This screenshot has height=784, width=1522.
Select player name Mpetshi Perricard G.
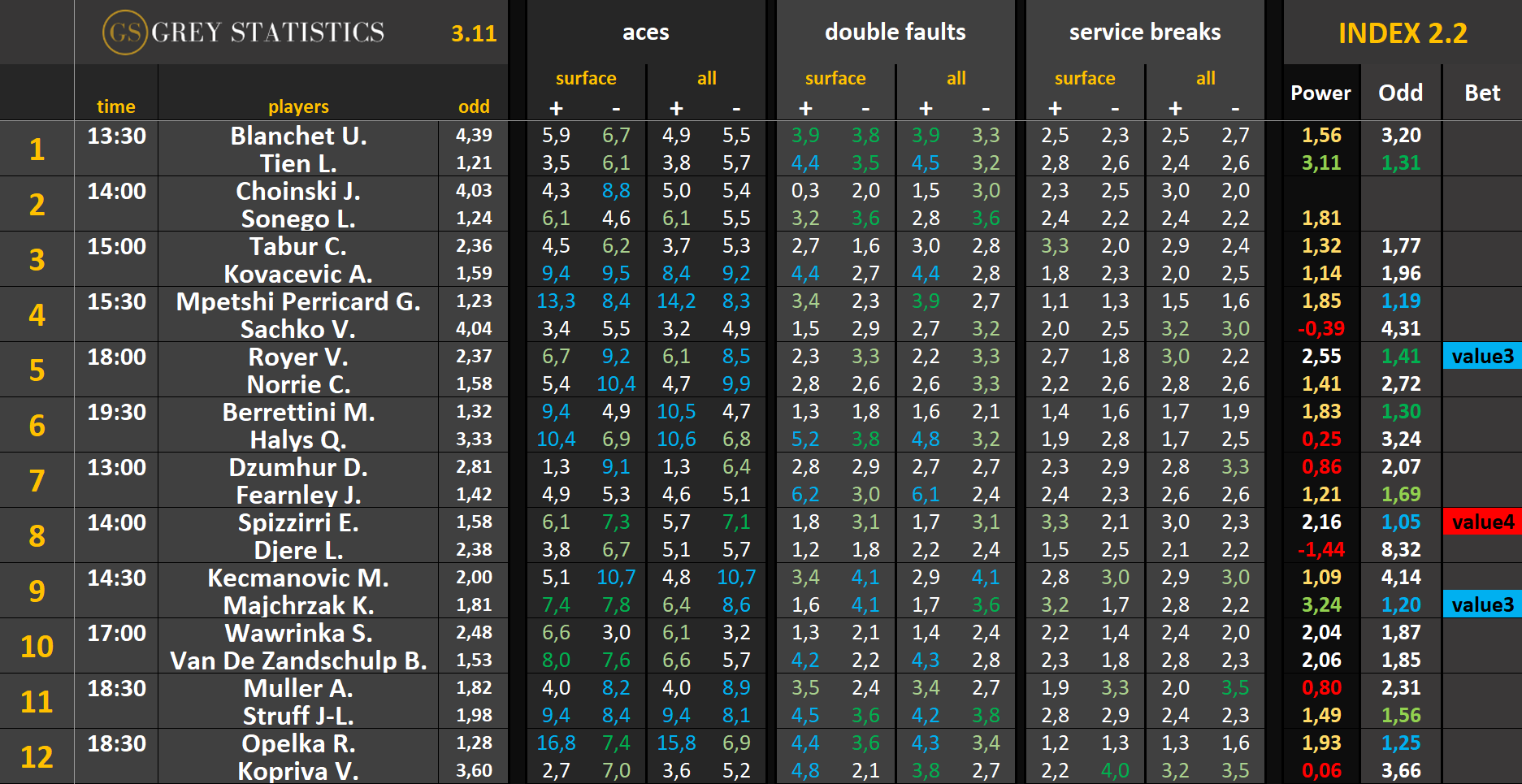298,301
